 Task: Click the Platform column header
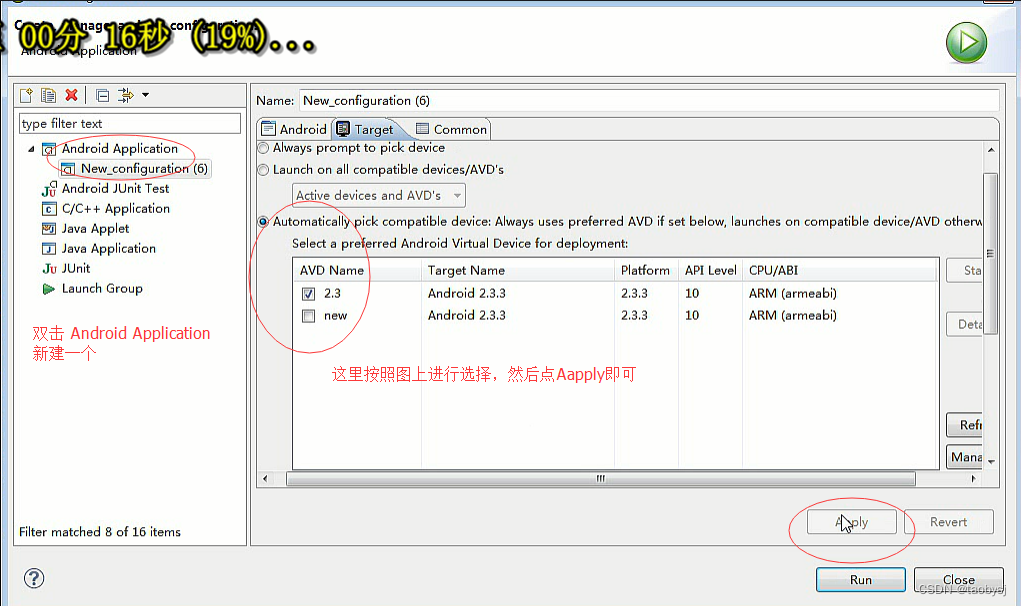coord(645,270)
